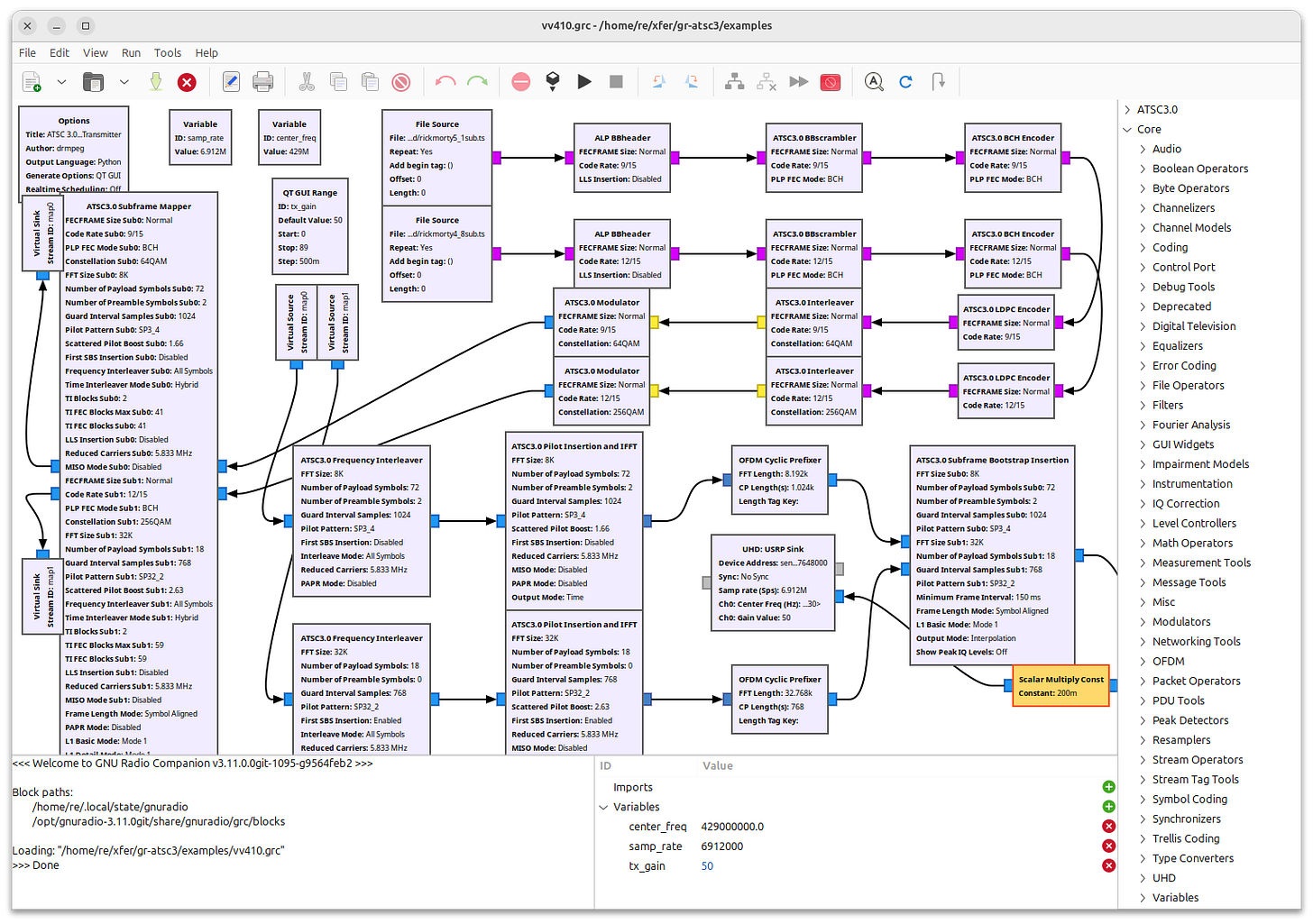Select the Scalar Multiply Const block

(x=1060, y=686)
